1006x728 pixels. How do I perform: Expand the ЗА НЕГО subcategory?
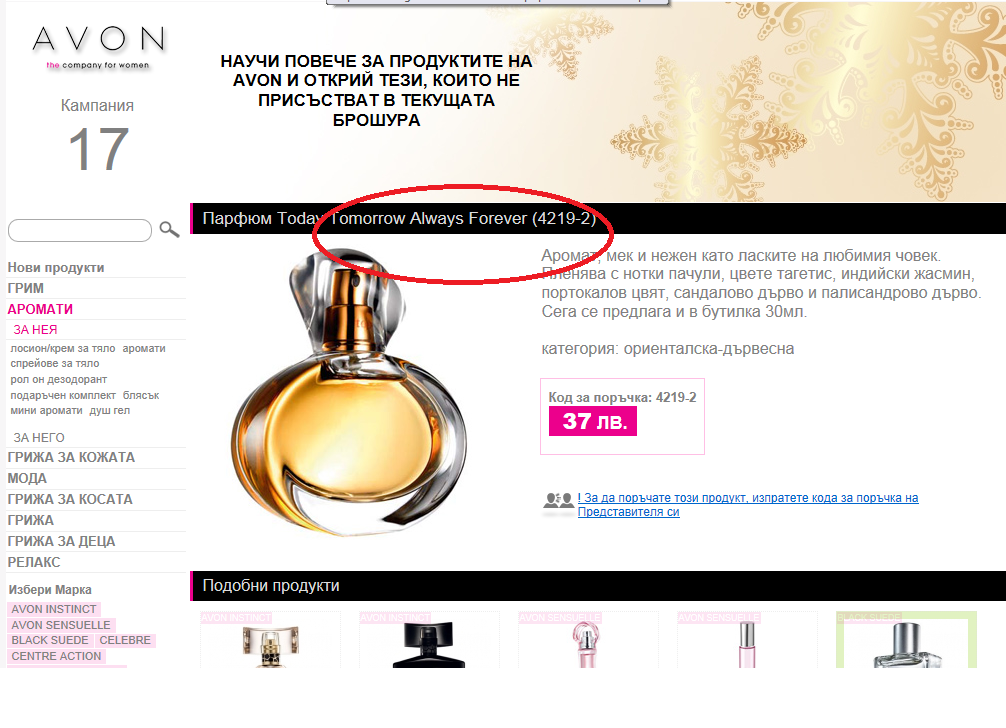pyautogui.click(x=38, y=437)
